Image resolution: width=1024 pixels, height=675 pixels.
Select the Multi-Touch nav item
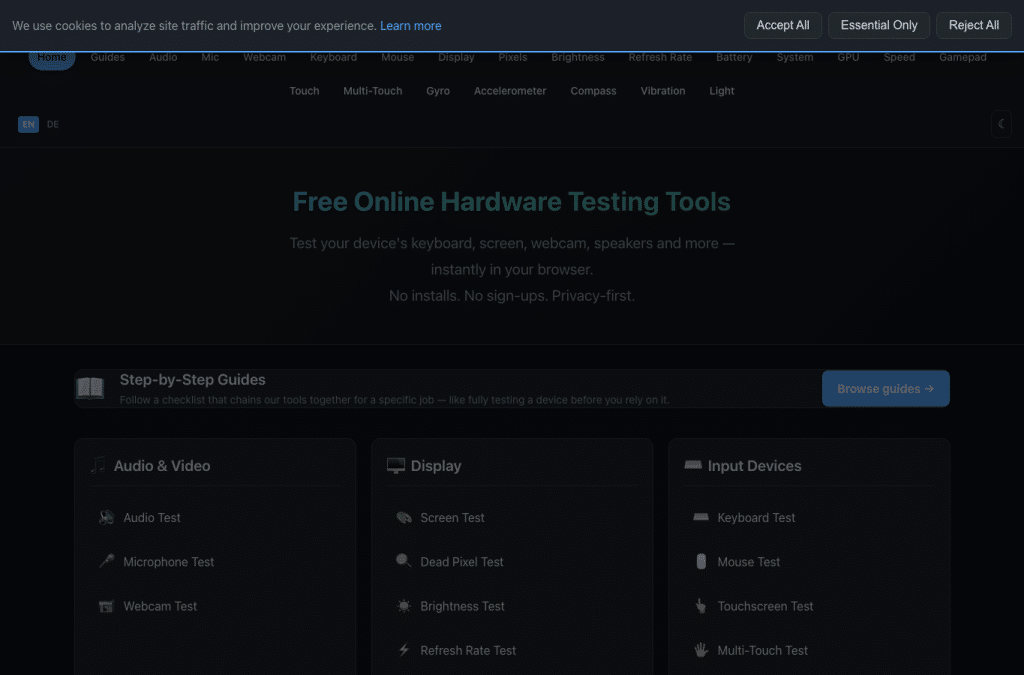(373, 91)
